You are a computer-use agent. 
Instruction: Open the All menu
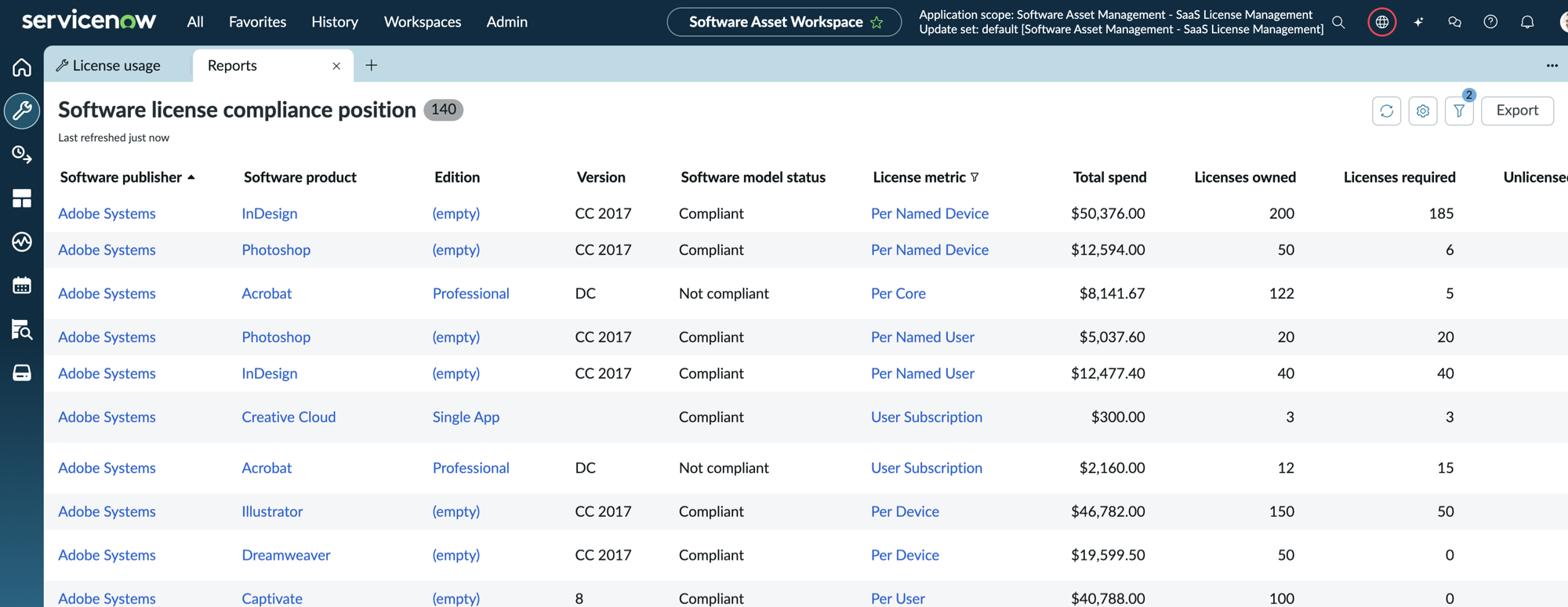click(195, 22)
